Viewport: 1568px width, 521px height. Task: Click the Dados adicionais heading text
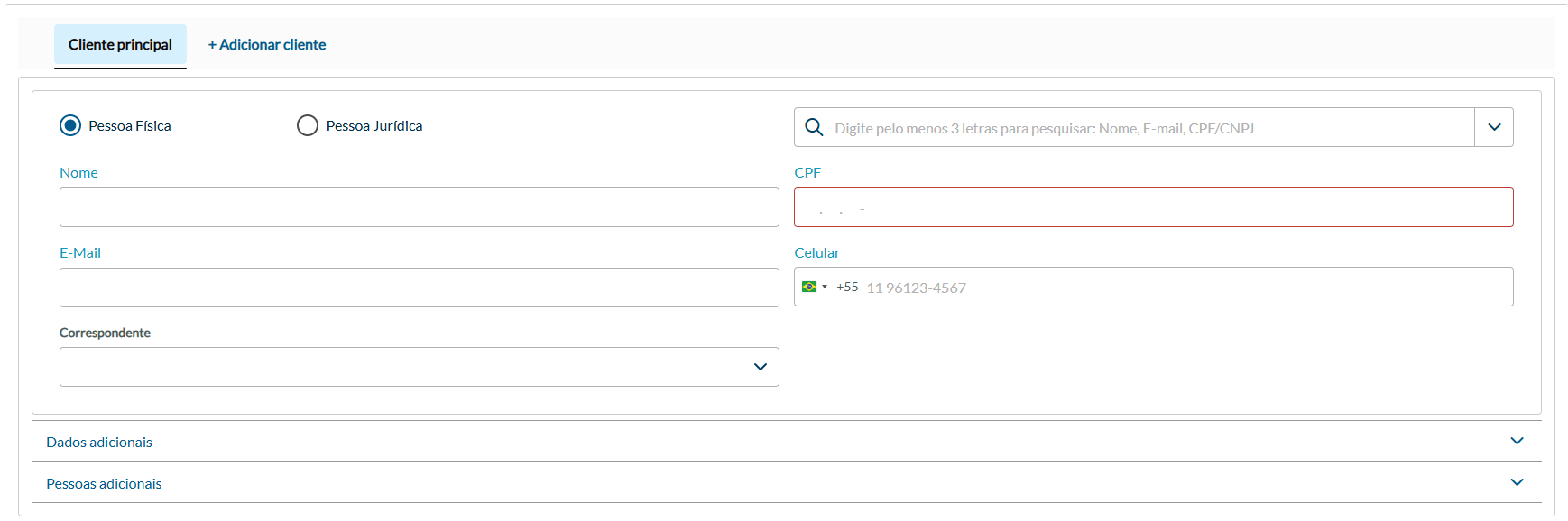point(99,442)
